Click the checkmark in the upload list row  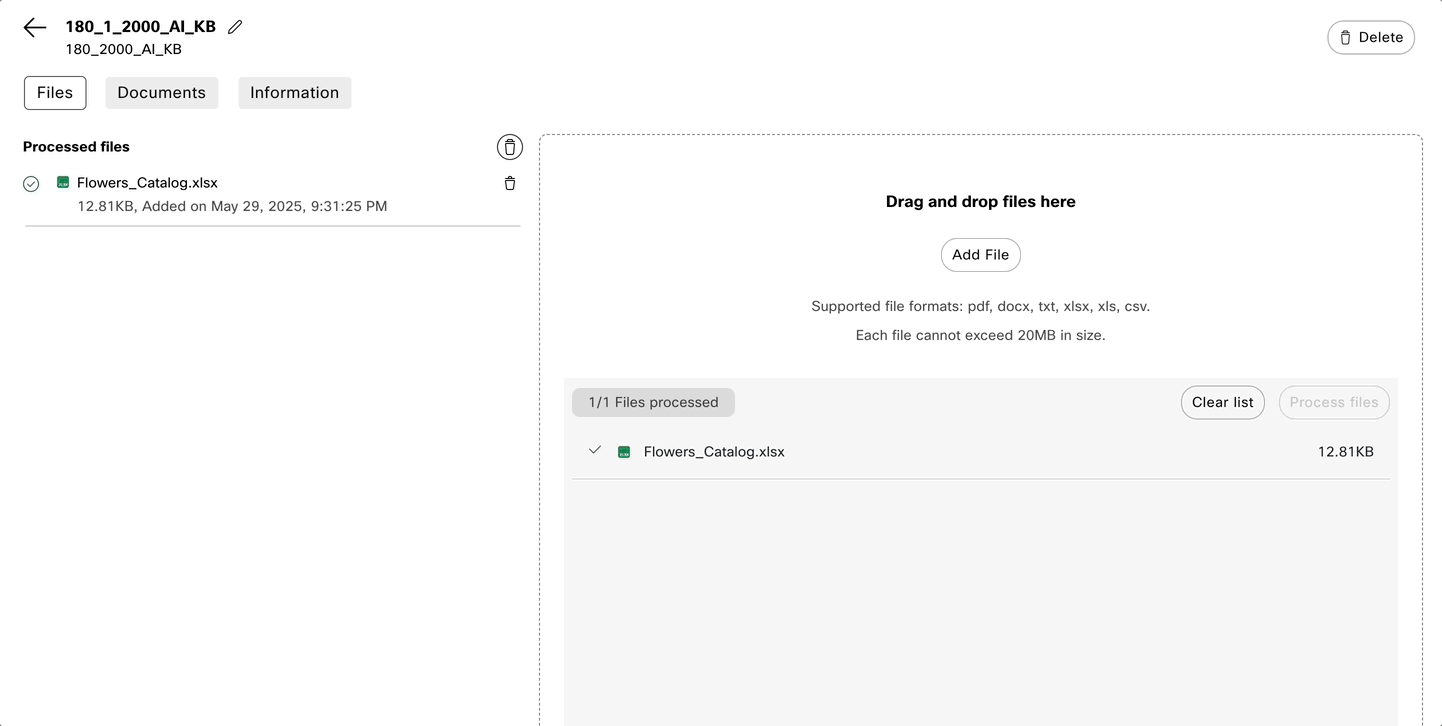coord(595,450)
